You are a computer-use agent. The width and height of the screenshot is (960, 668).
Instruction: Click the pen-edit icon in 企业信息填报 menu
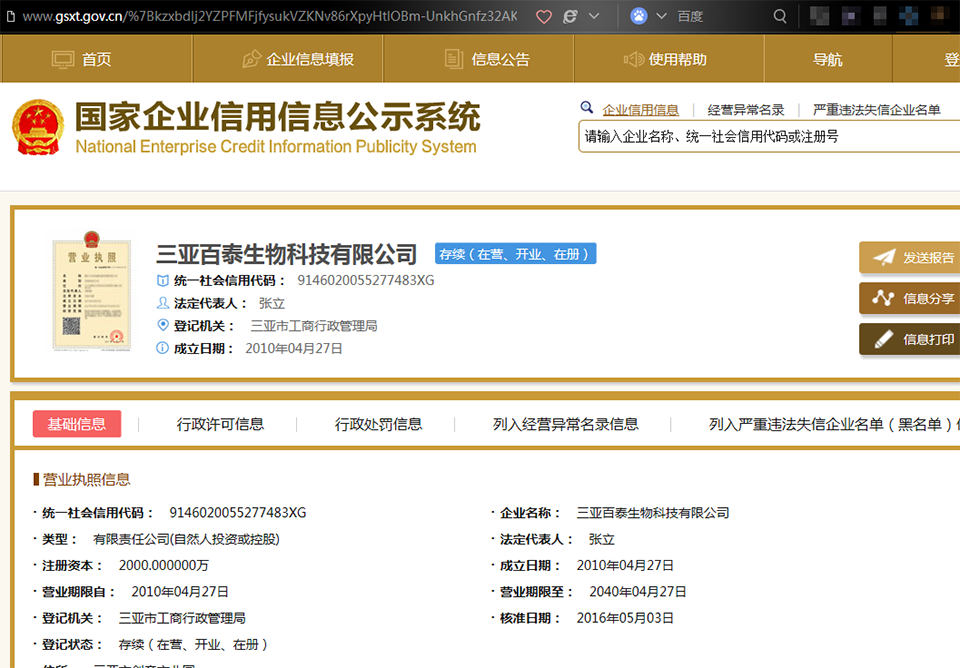[x=252, y=59]
